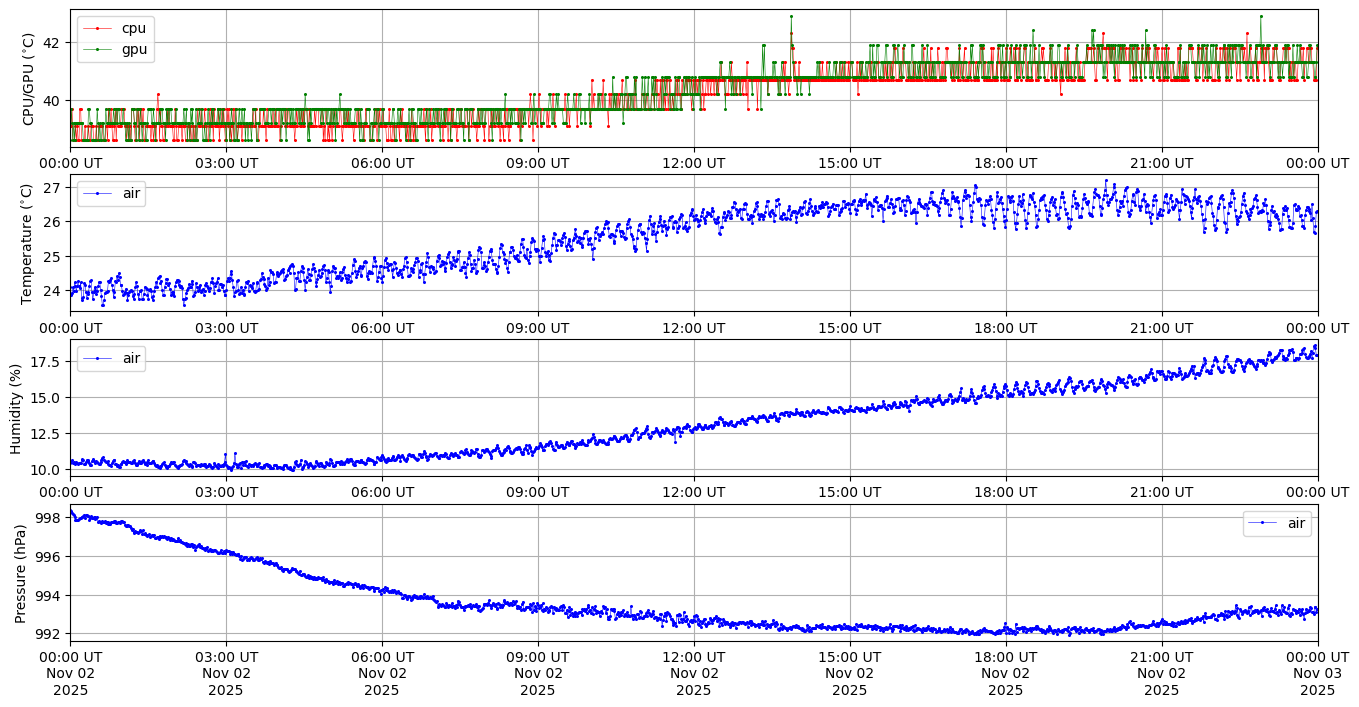This screenshot has width=1359, height=707.
Task: Click the 27 tick on Temperature axis
Action: point(52,188)
